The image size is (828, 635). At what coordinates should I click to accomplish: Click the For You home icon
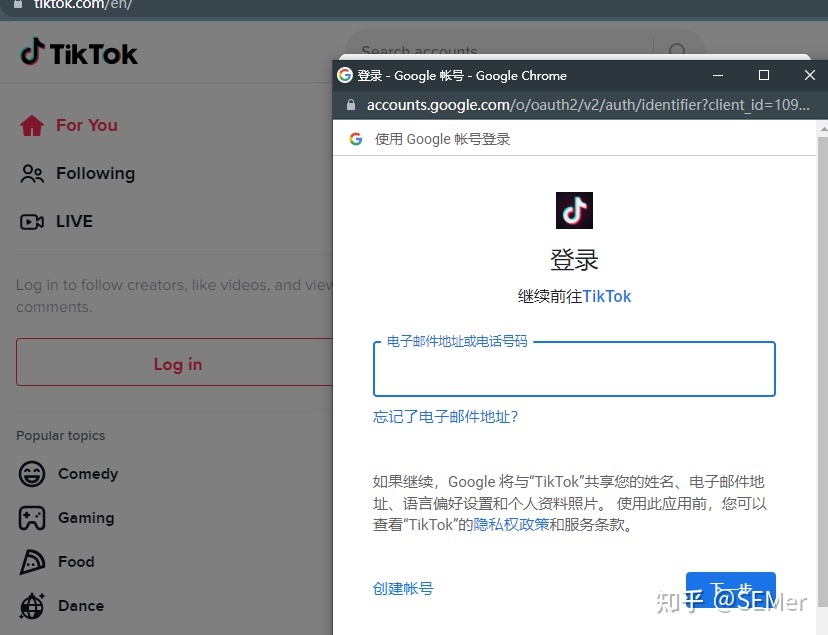[32, 126]
